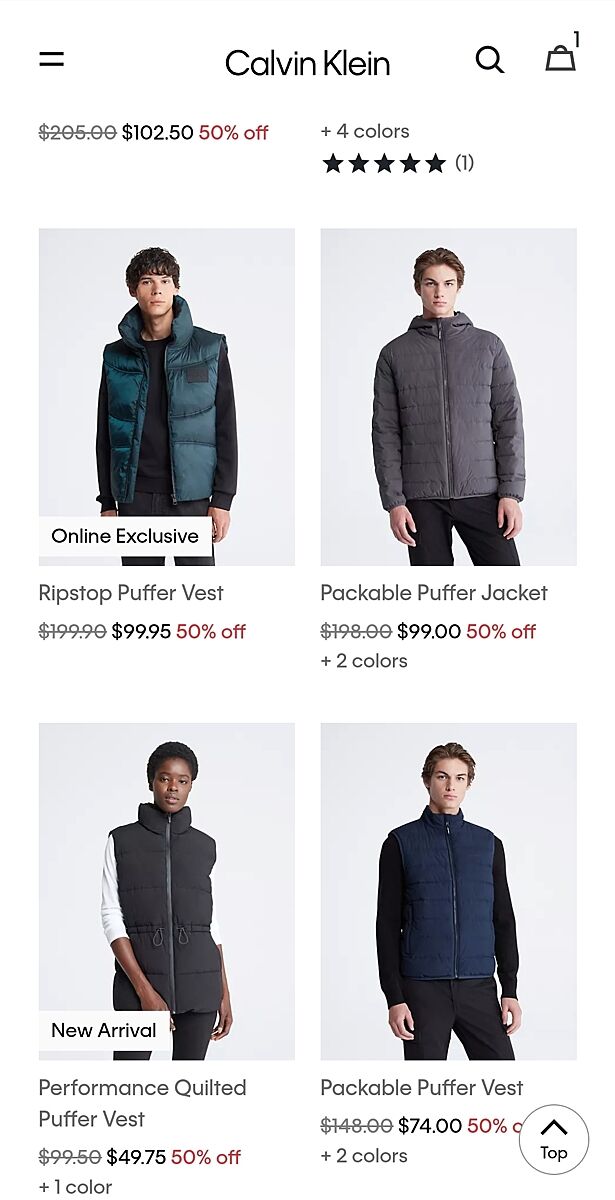615x1200 pixels.
Task: Open the navy Packable Puffer Vest photo
Action: click(x=448, y=891)
